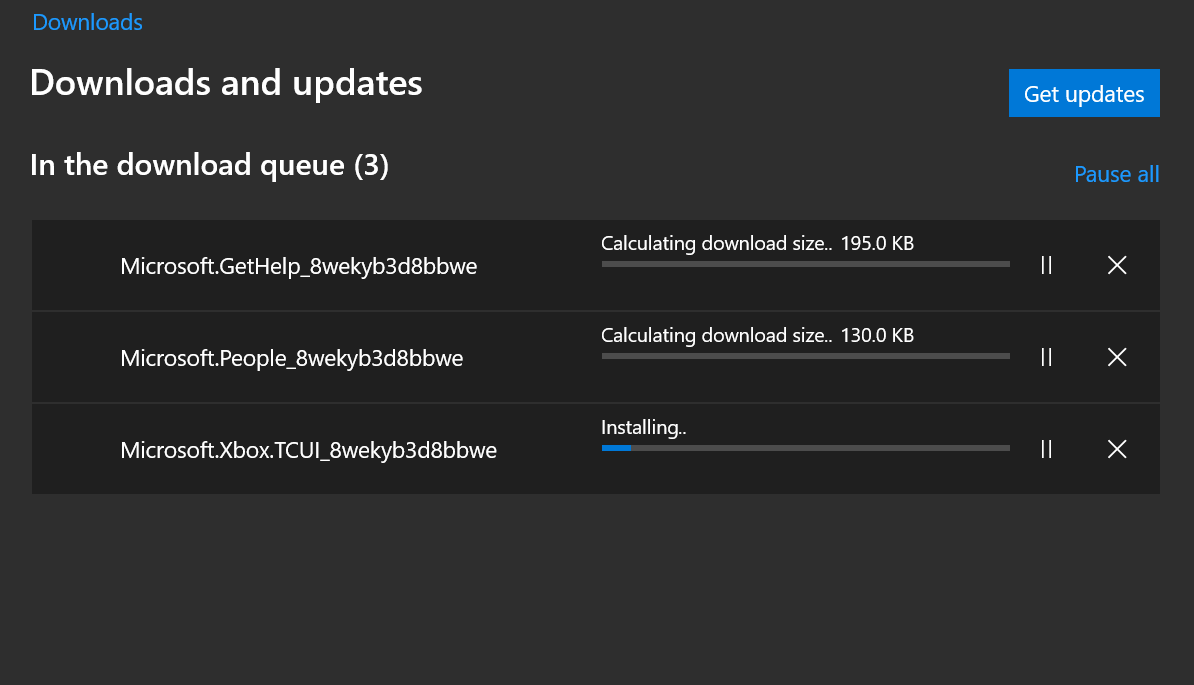The image size is (1194, 685).
Task: Remove Microsoft.Xbox.TCUI from the queue
Action: click(x=1117, y=449)
